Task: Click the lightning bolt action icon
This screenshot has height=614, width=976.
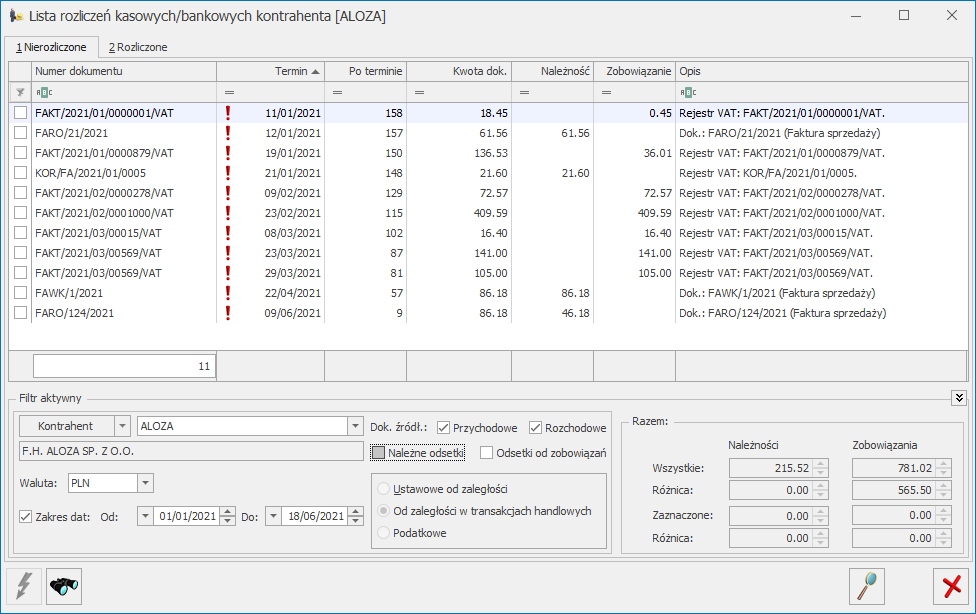Action: click(x=24, y=585)
